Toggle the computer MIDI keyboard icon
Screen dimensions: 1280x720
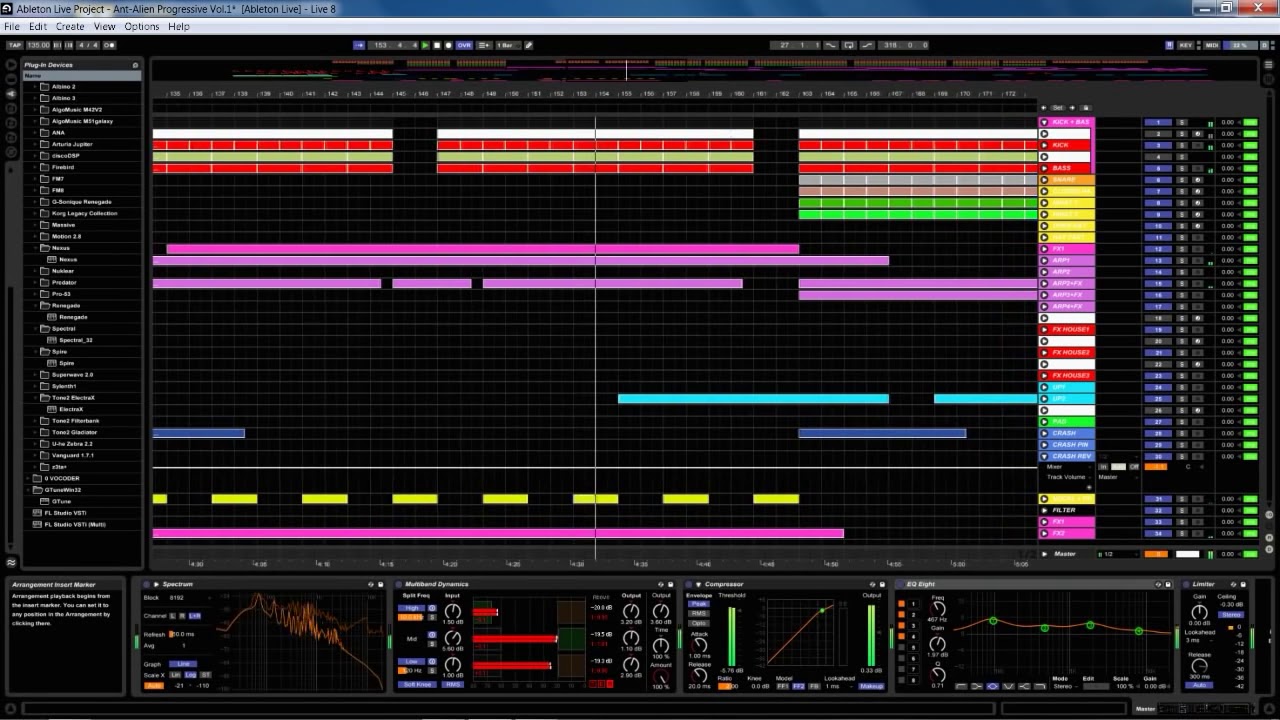tap(1169, 45)
